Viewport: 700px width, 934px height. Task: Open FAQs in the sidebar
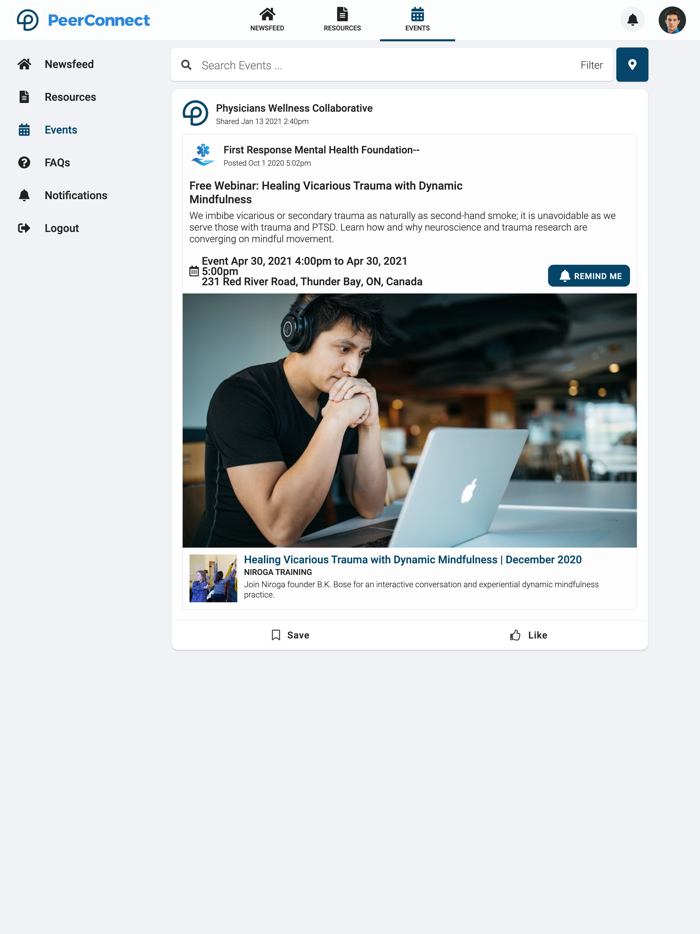click(x=57, y=163)
